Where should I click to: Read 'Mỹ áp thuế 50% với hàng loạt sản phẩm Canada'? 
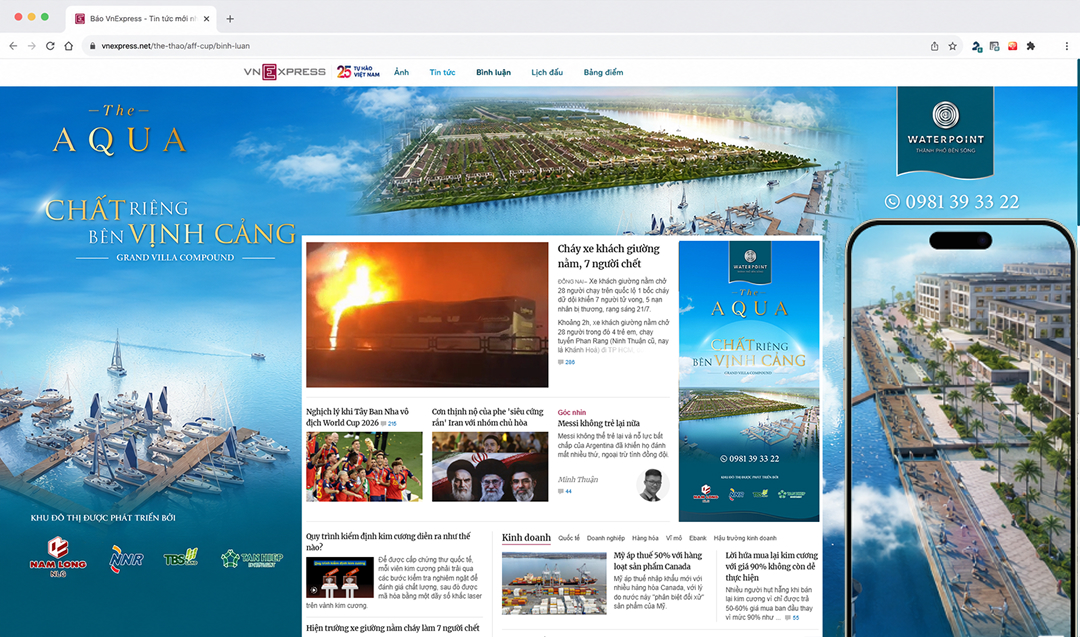tap(658, 561)
